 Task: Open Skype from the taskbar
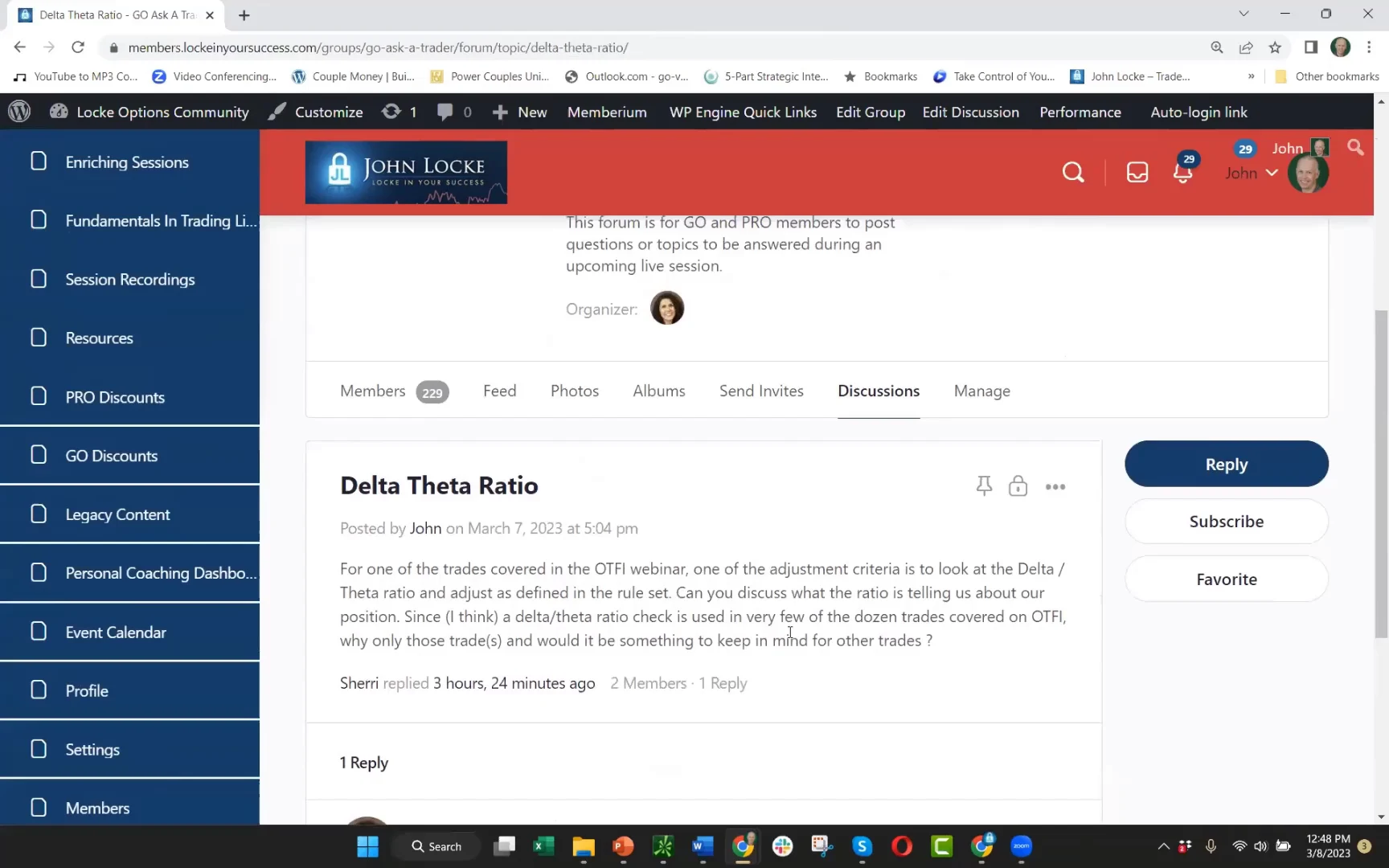pos(862,846)
